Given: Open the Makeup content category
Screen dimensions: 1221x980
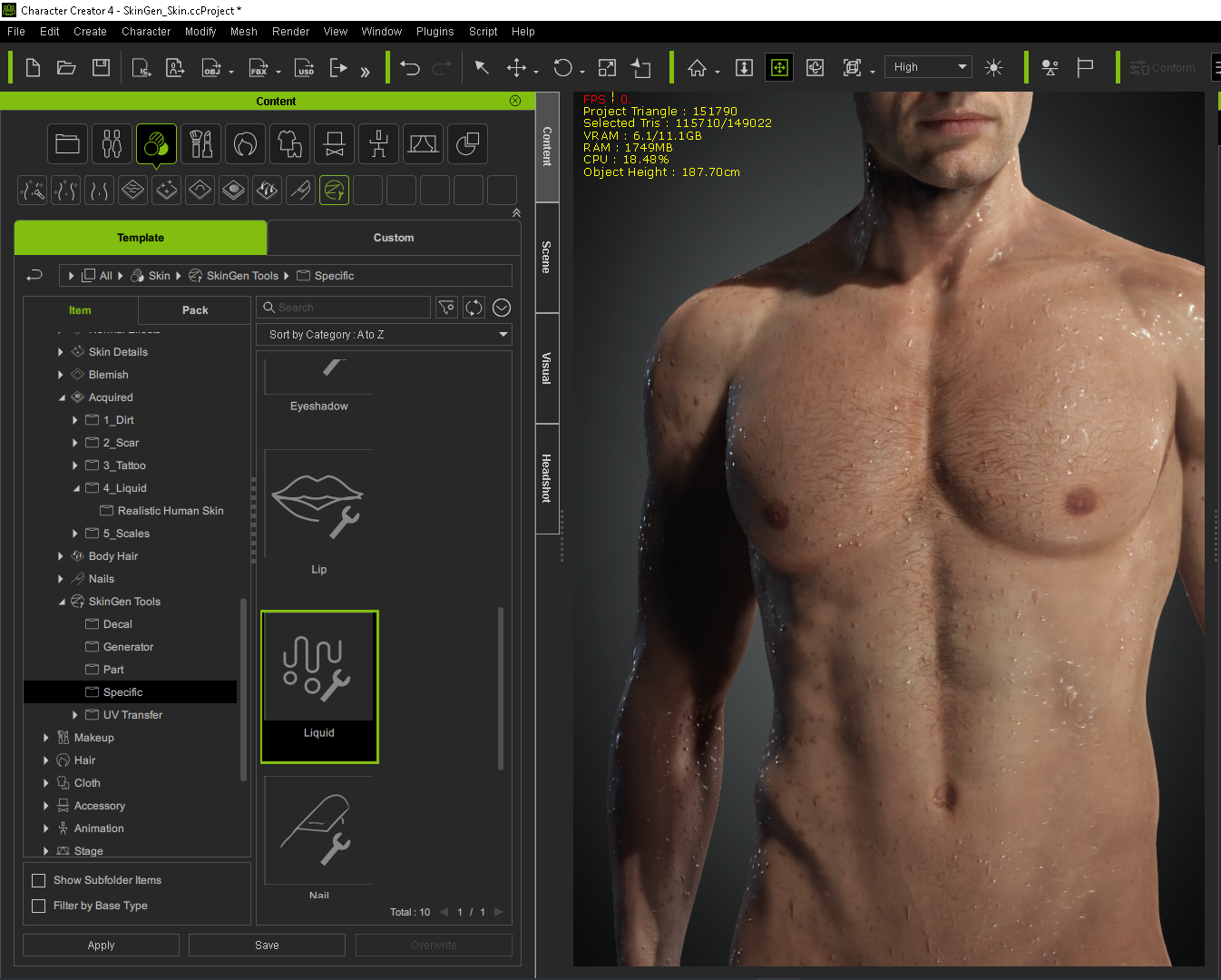Looking at the screenshot, I should pyautogui.click(x=200, y=144).
